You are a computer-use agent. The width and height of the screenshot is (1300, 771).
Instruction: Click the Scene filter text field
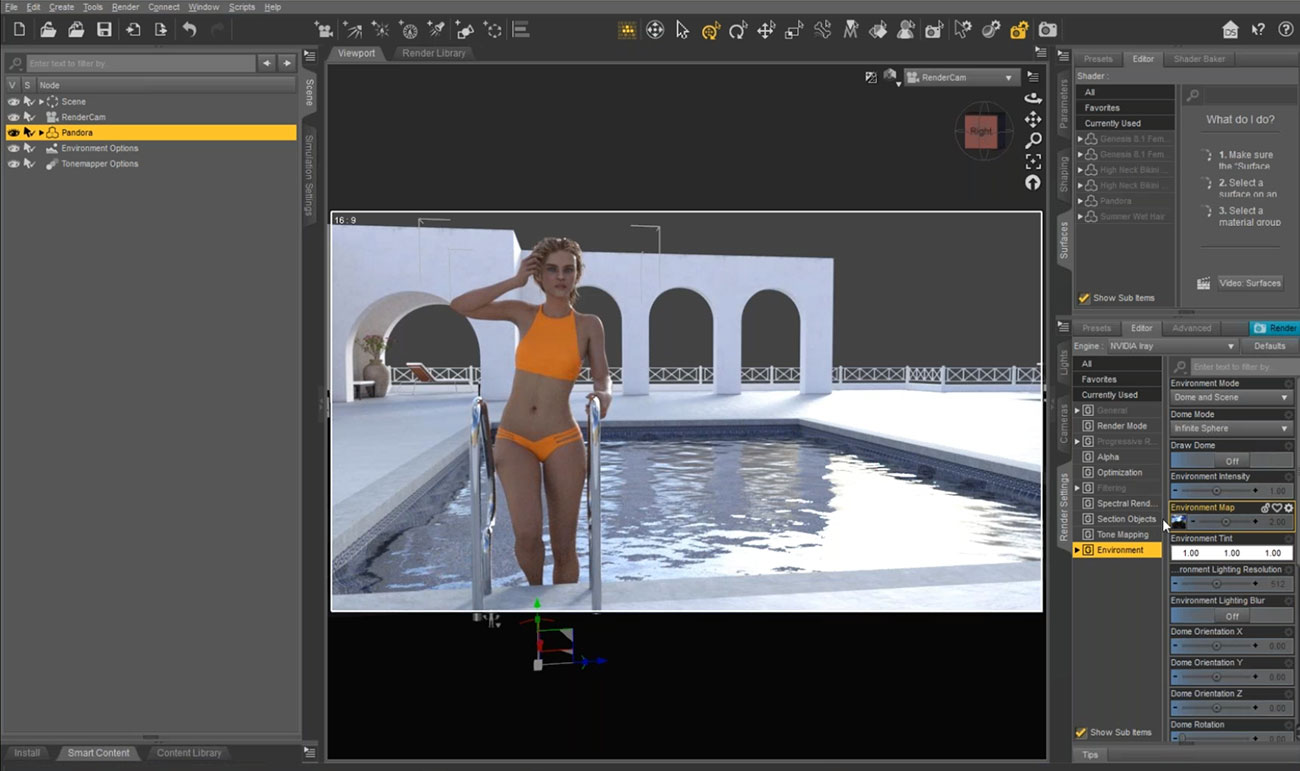[x=139, y=63]
